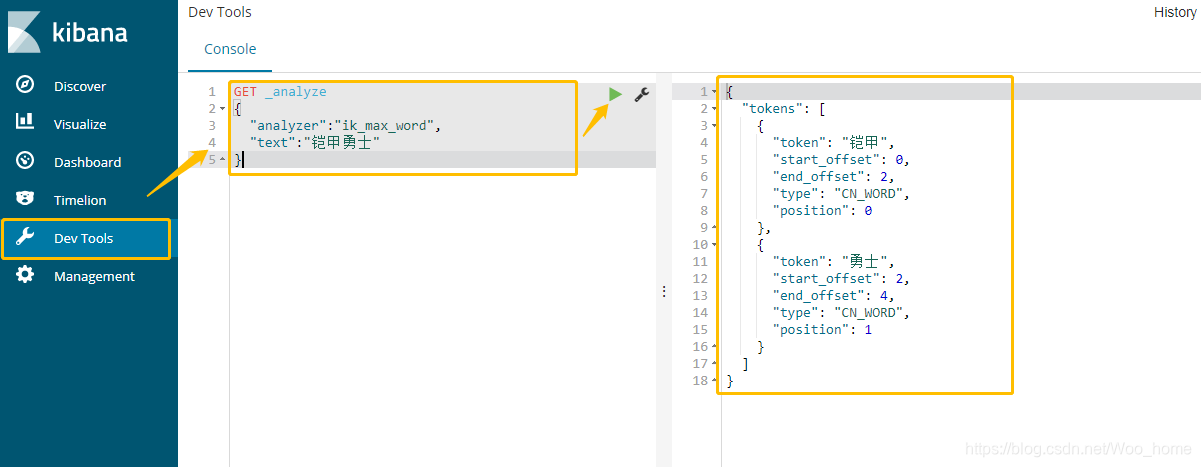
Task: Toggle fold arrow at response line 17
Action: (714, 364)
